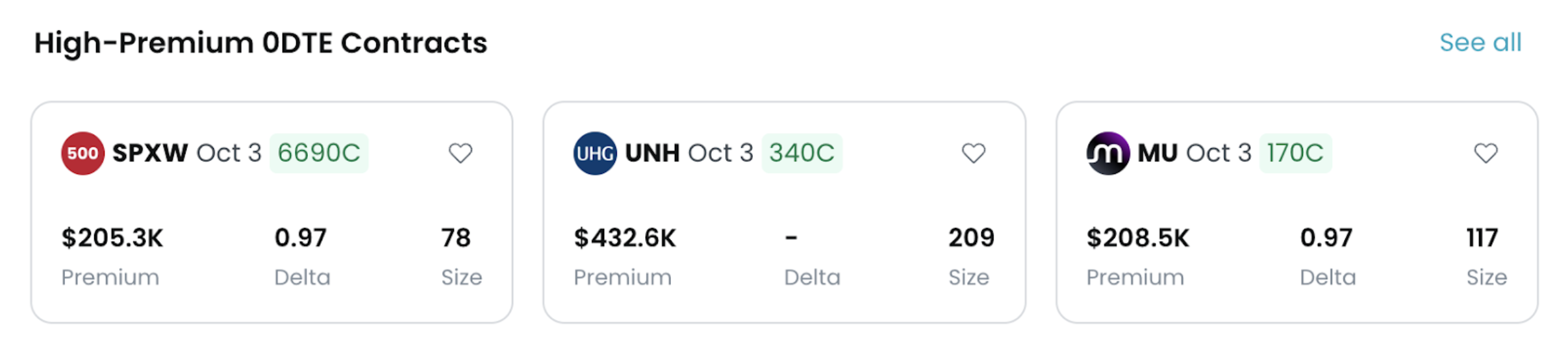
Task: Click the MU purple logo icon
Action: click(1107, 153)
